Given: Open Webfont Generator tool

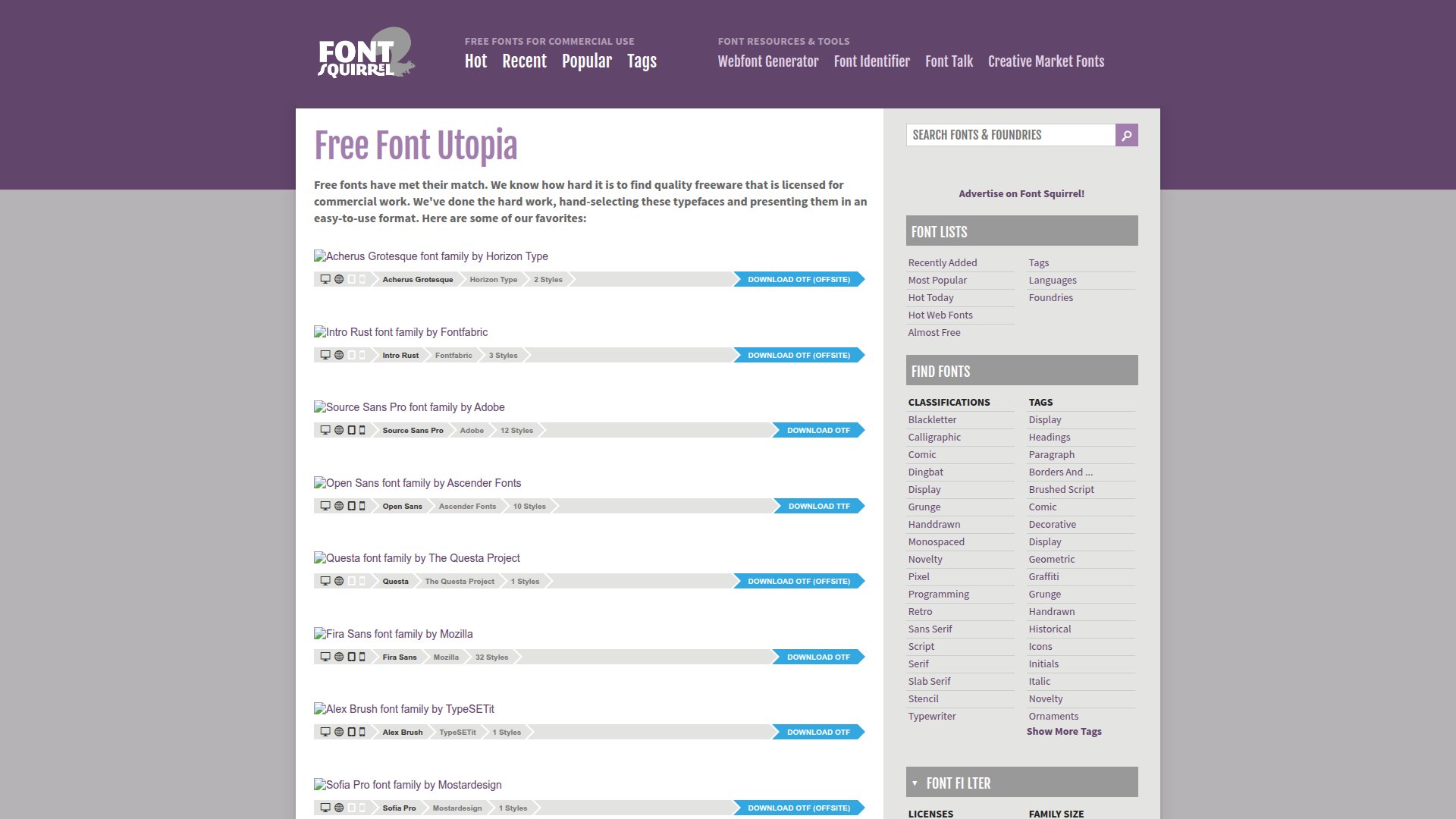Looking at the screenshot, I should tap(768, 61).
